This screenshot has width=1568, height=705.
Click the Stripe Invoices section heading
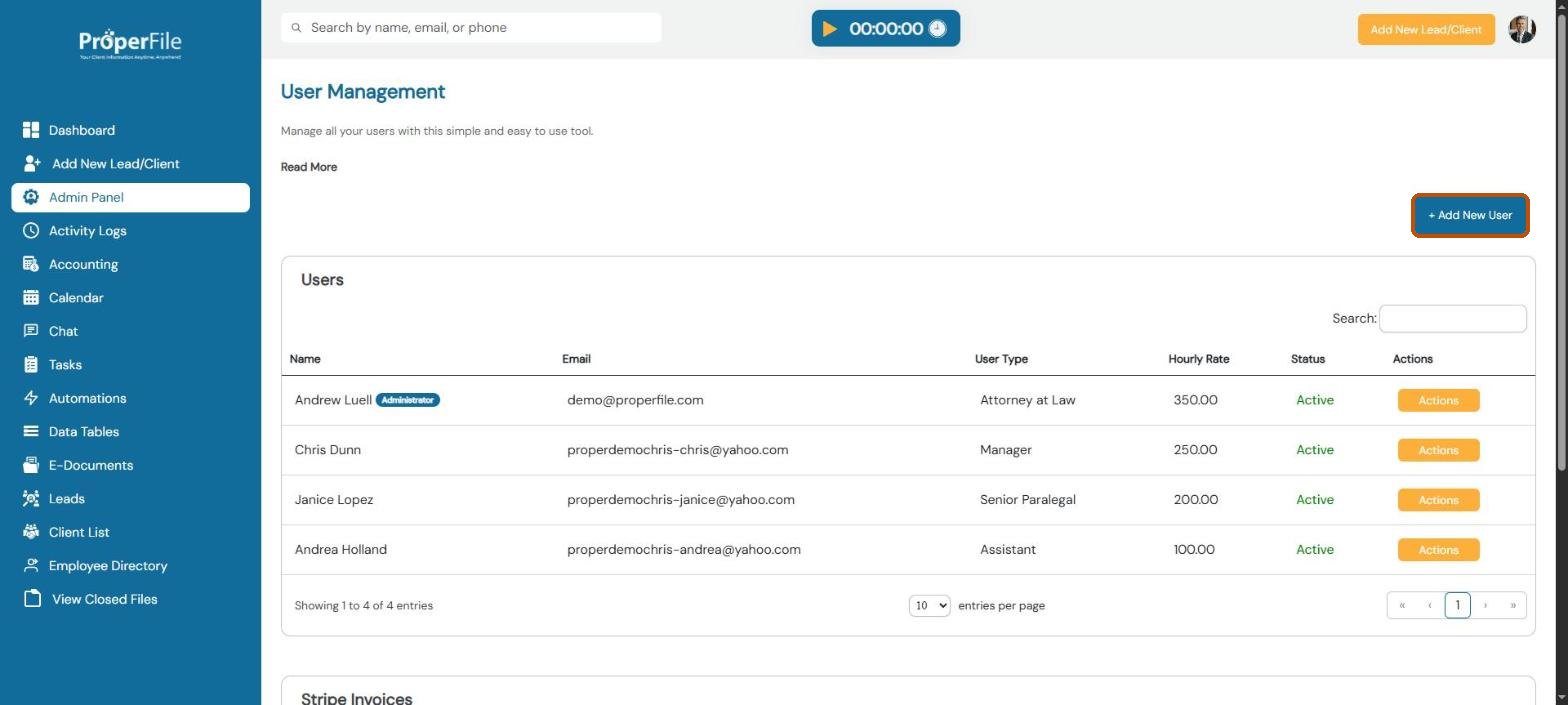click(x=356, y=698)
